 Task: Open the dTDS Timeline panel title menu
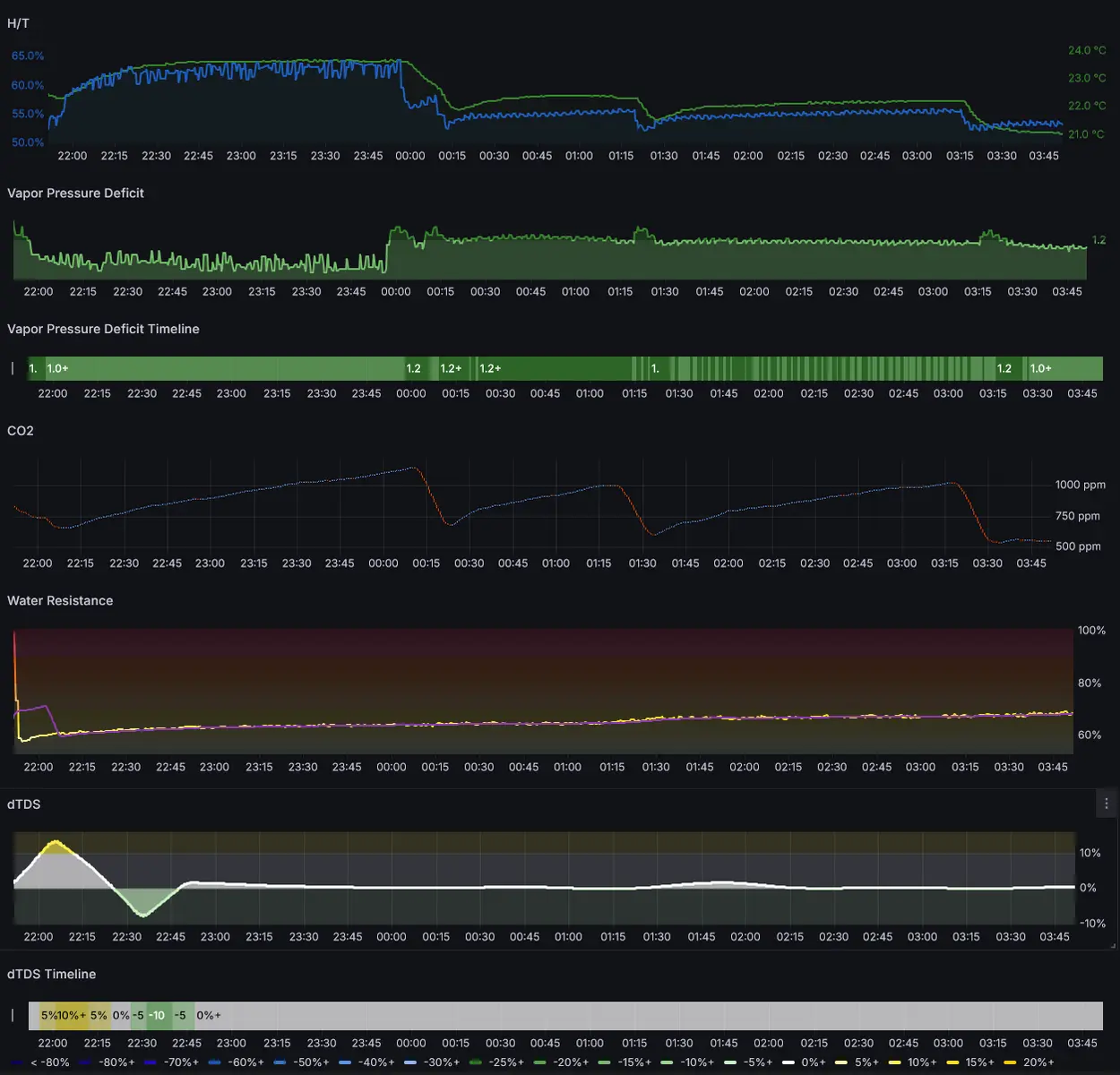pyautogui.click(x=51, y=974)
